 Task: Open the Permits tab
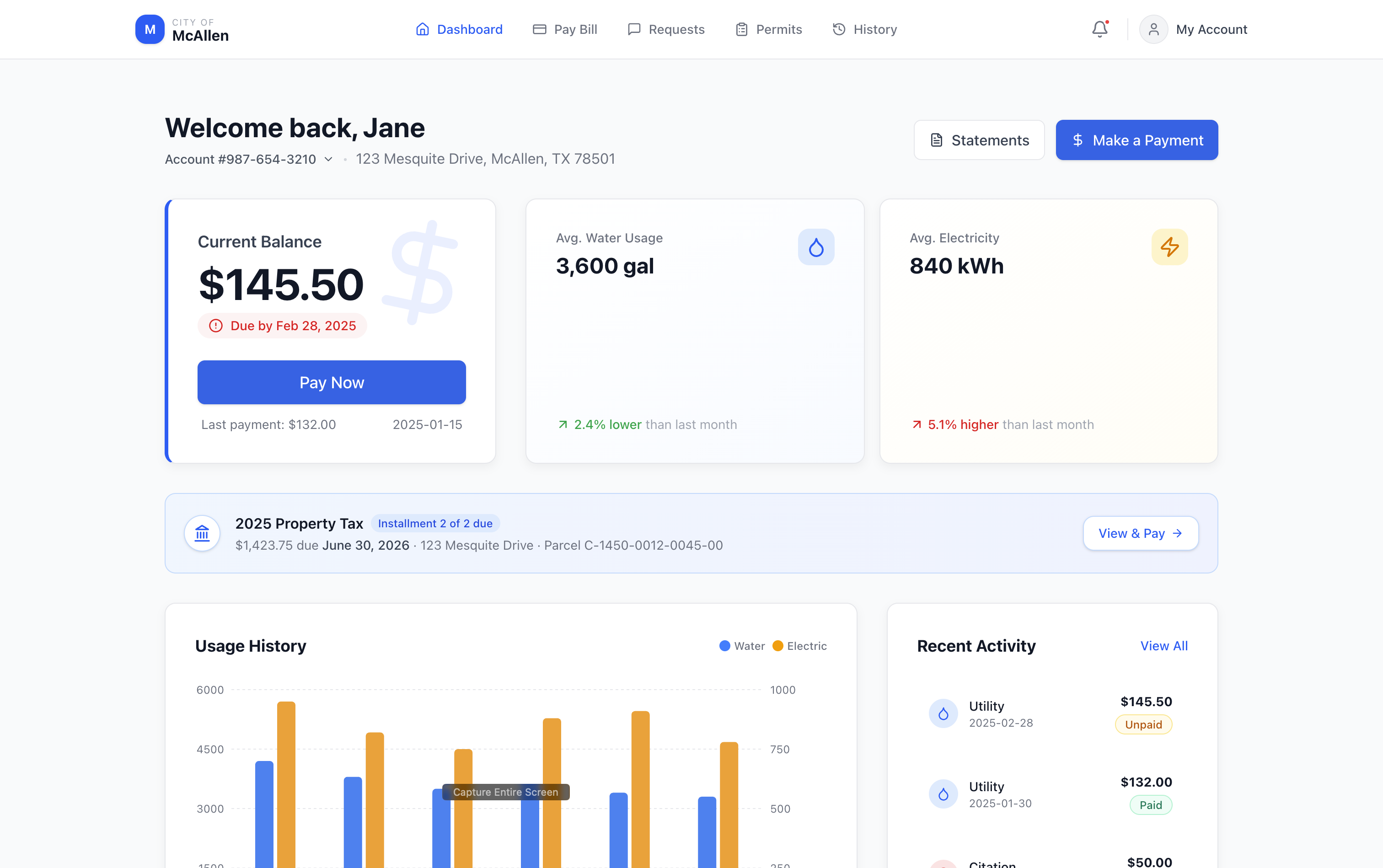pyautogui.click(x=768, y=29)
